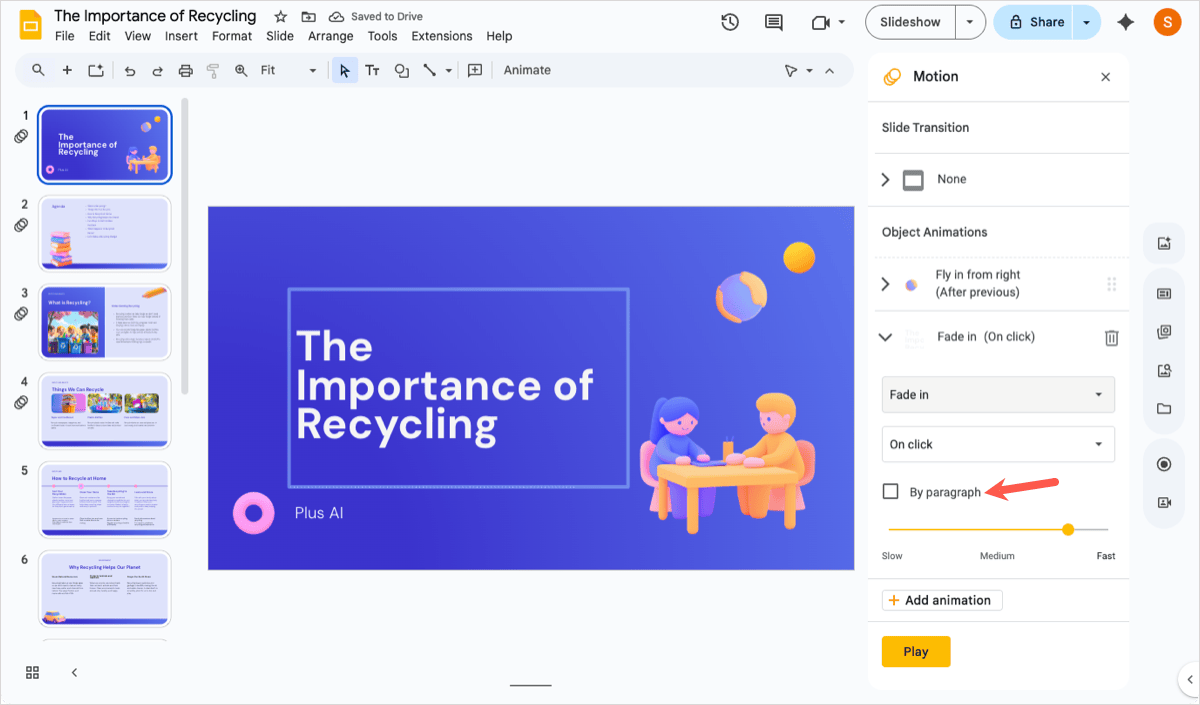Click the search menus magnifier
The image size is (1200, 705).
click(x=38, y=70)
